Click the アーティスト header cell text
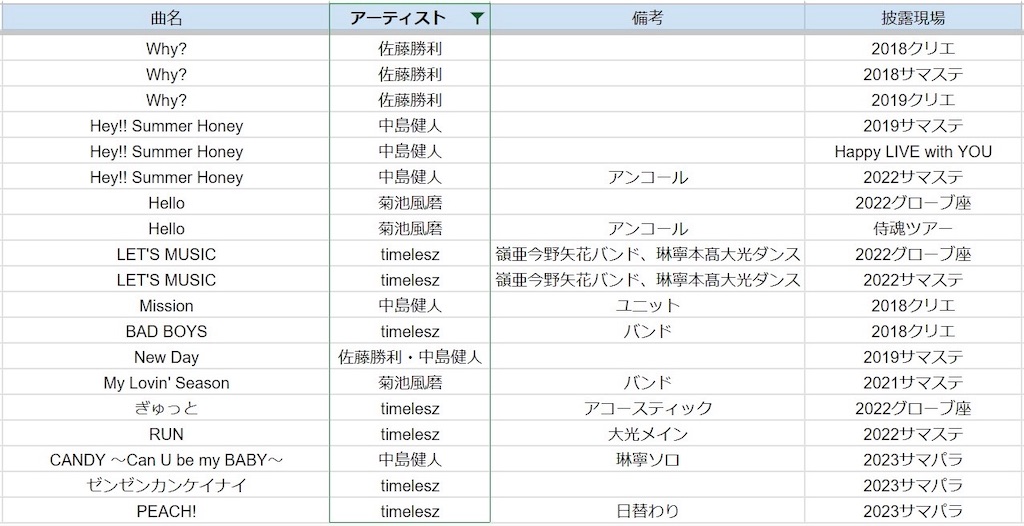1024x526 pixels. coord(398,18)
